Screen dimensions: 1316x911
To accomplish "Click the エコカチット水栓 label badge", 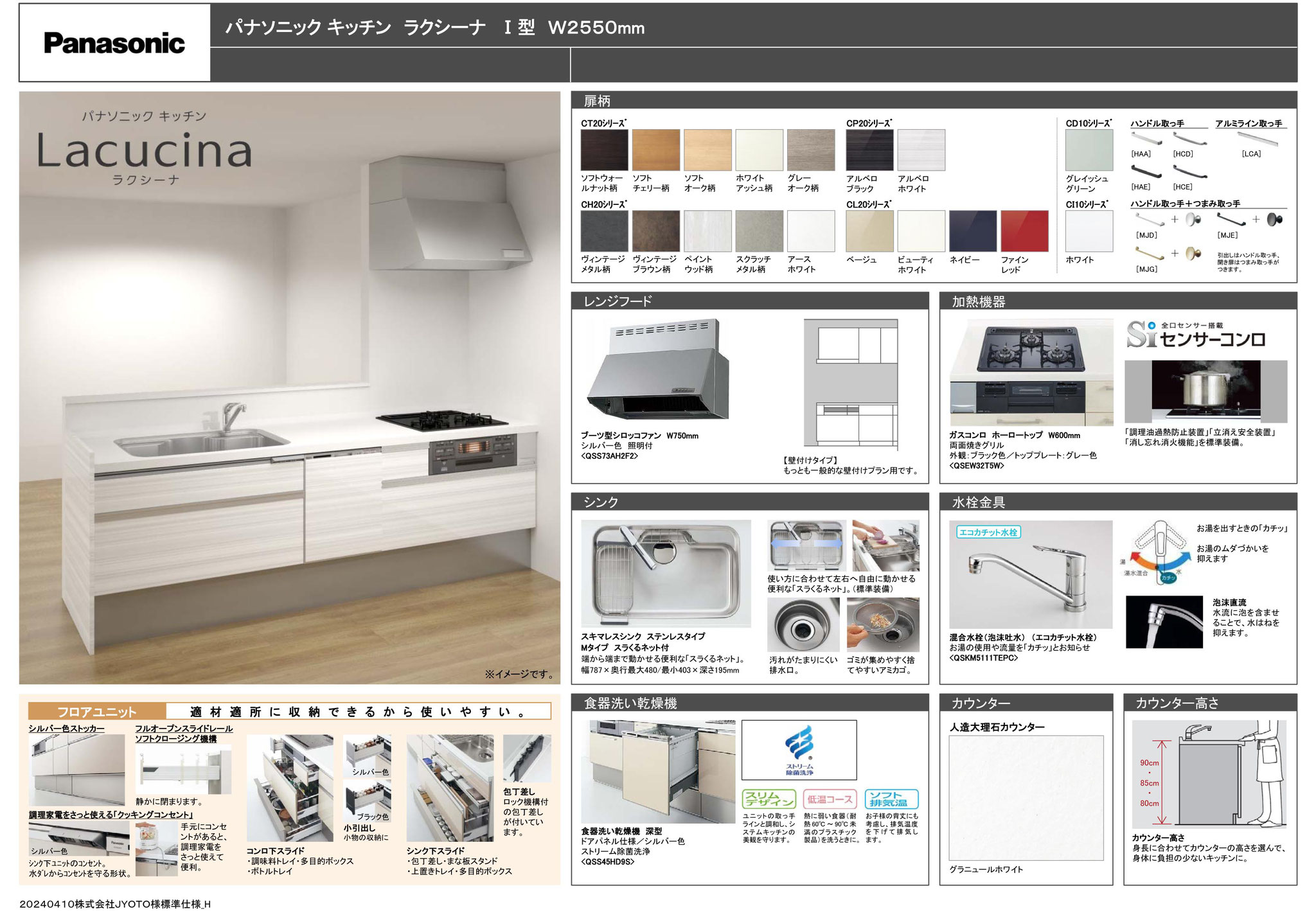I will 988,532.
